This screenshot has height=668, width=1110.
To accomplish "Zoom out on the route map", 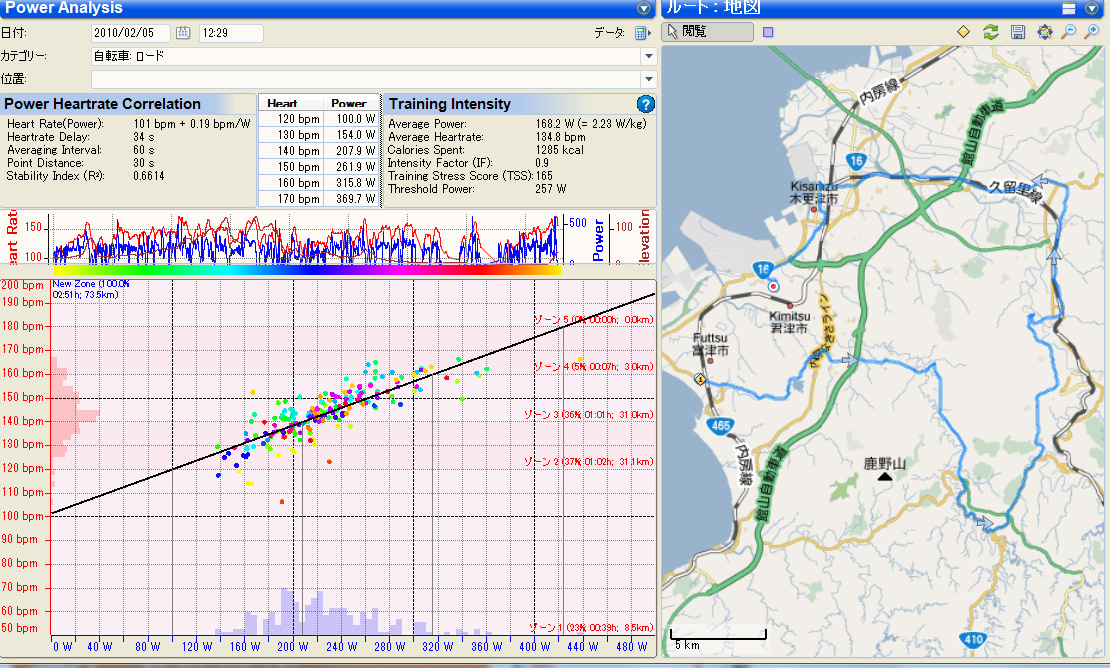I will pos(1068,32).
